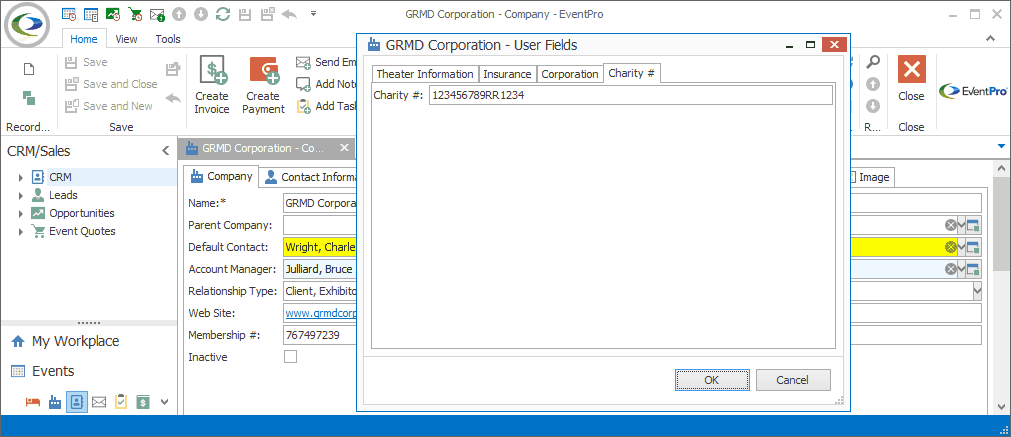The image size is (1011, 437).
Task: Select the Corporation tab in User Fields
Action: [570, 74]
